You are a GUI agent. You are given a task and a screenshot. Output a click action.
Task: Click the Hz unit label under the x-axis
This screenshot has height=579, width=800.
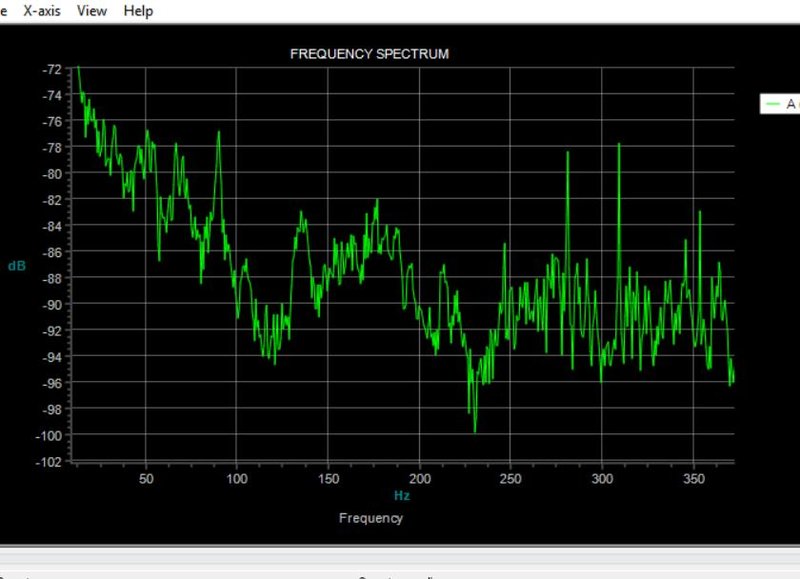click(402, 495)
